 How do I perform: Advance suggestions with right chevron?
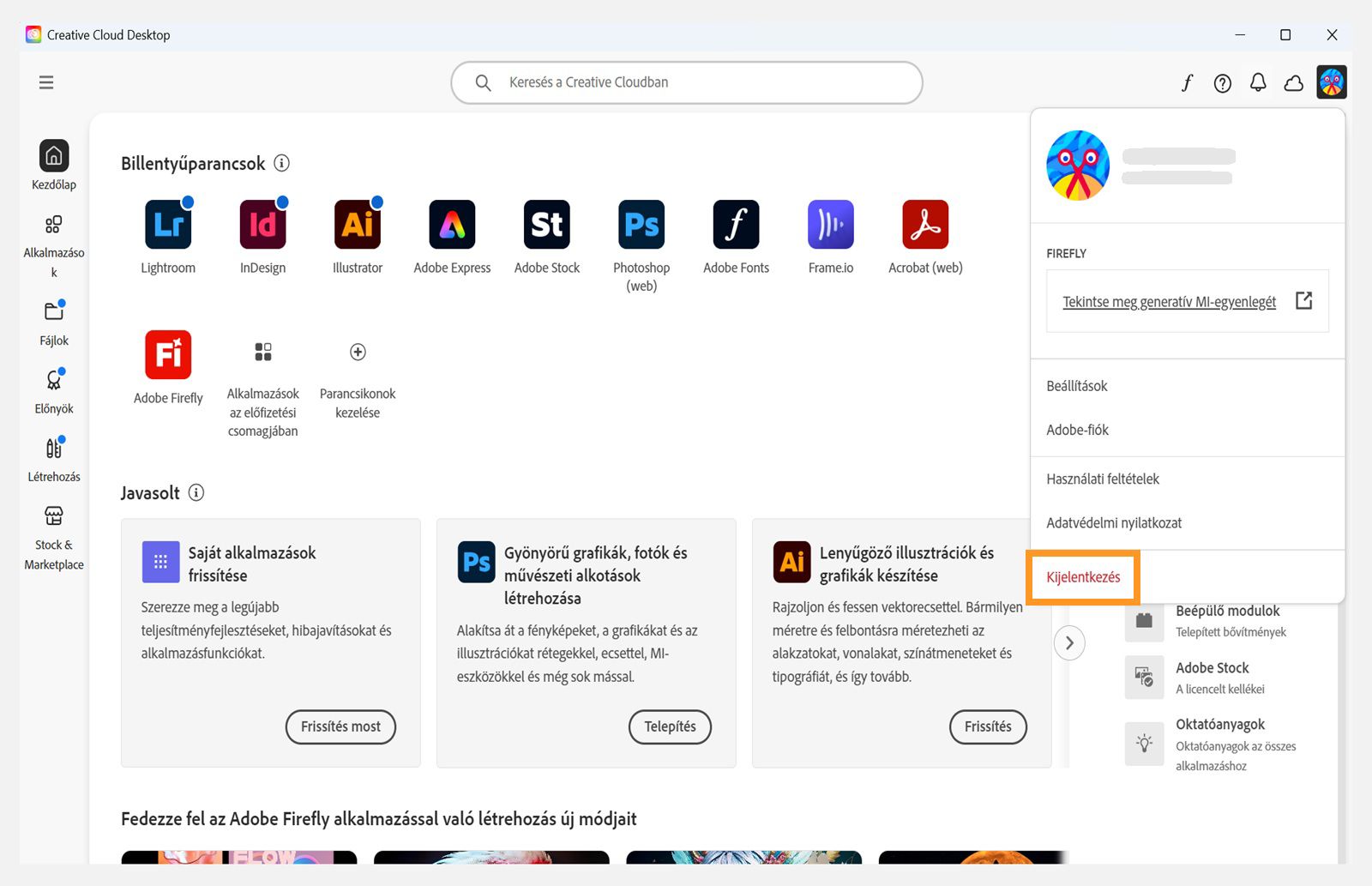[1069, 643]
